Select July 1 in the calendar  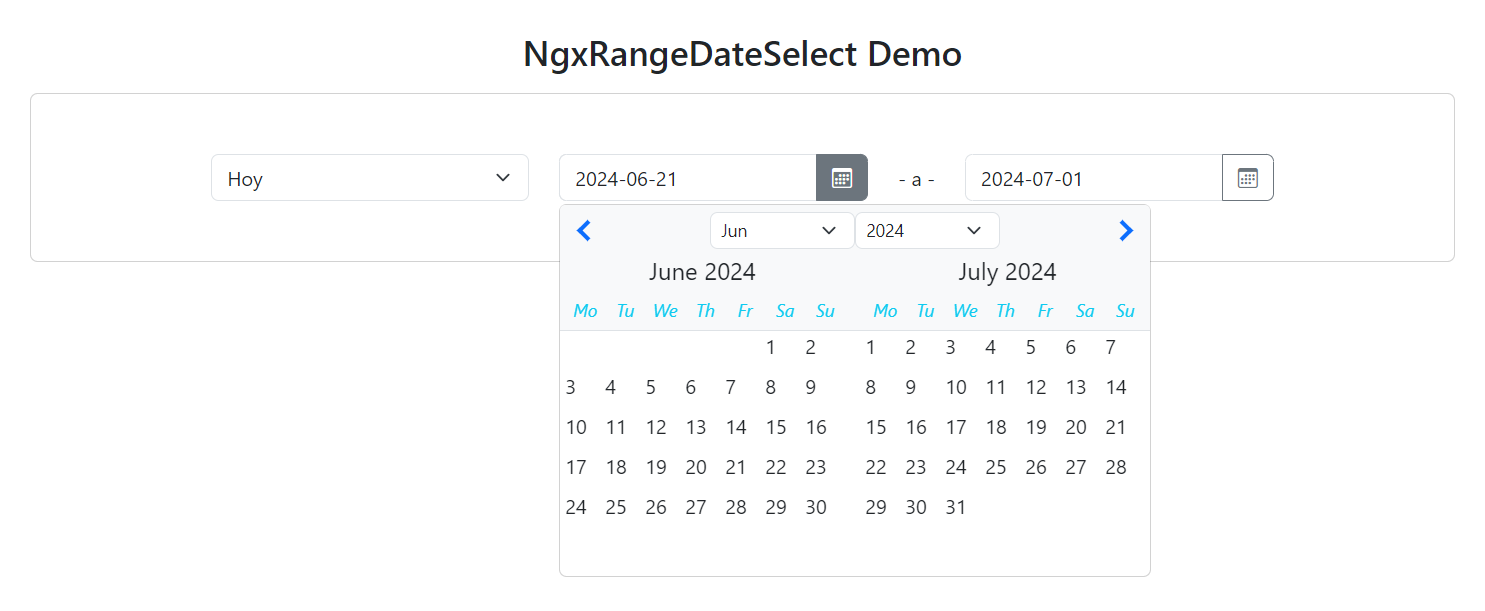coord(871,348)
